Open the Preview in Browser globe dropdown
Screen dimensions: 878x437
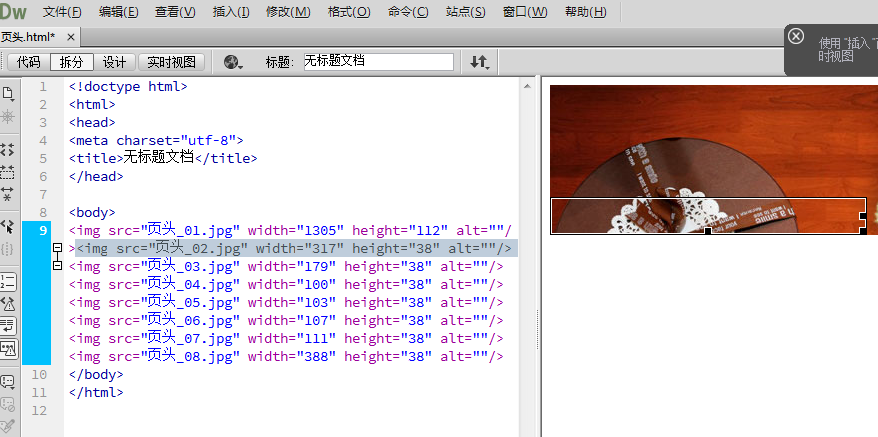tap(233, 62)
